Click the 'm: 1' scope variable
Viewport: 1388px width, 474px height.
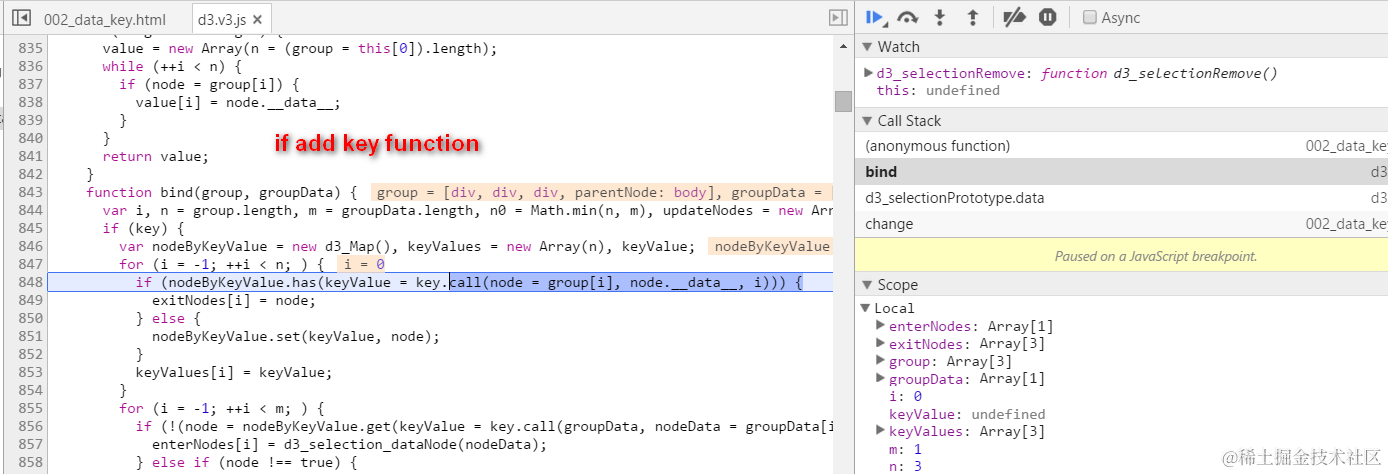905,450
